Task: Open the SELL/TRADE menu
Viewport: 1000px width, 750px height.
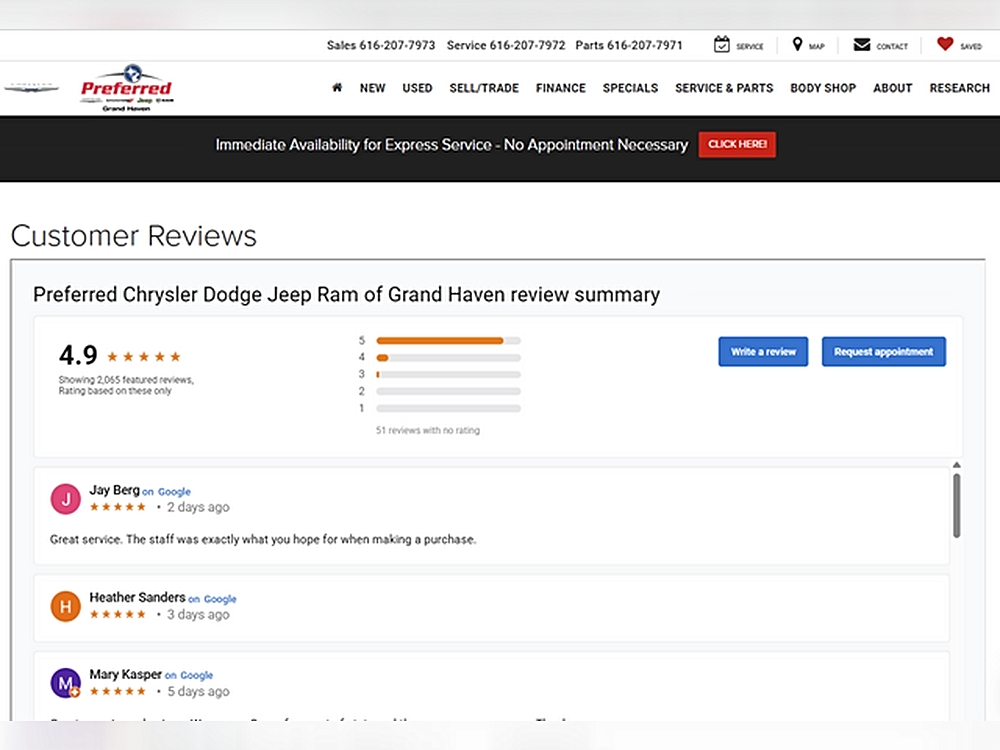Action: click(x=484, y=88)
